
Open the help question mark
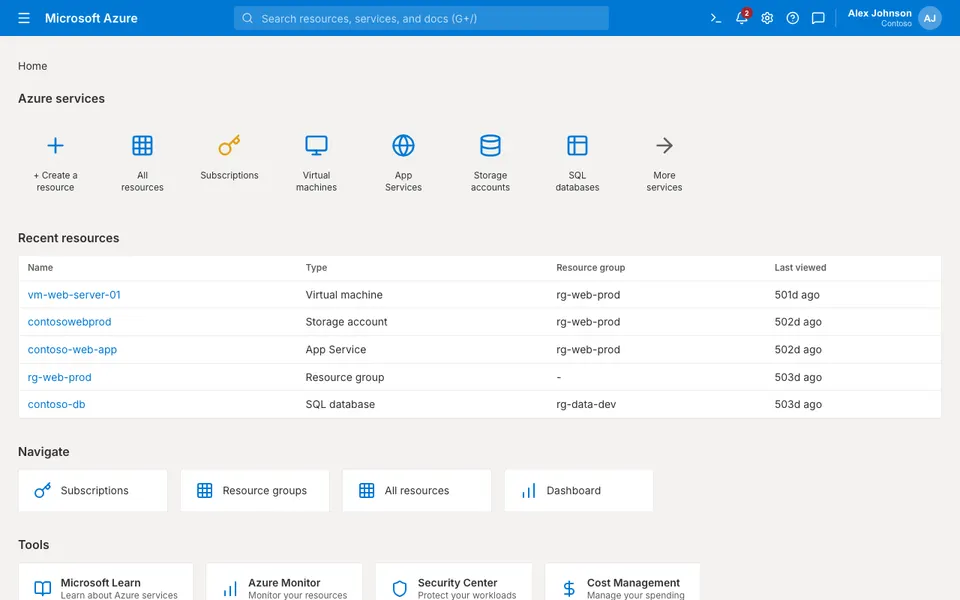(793, 18)
